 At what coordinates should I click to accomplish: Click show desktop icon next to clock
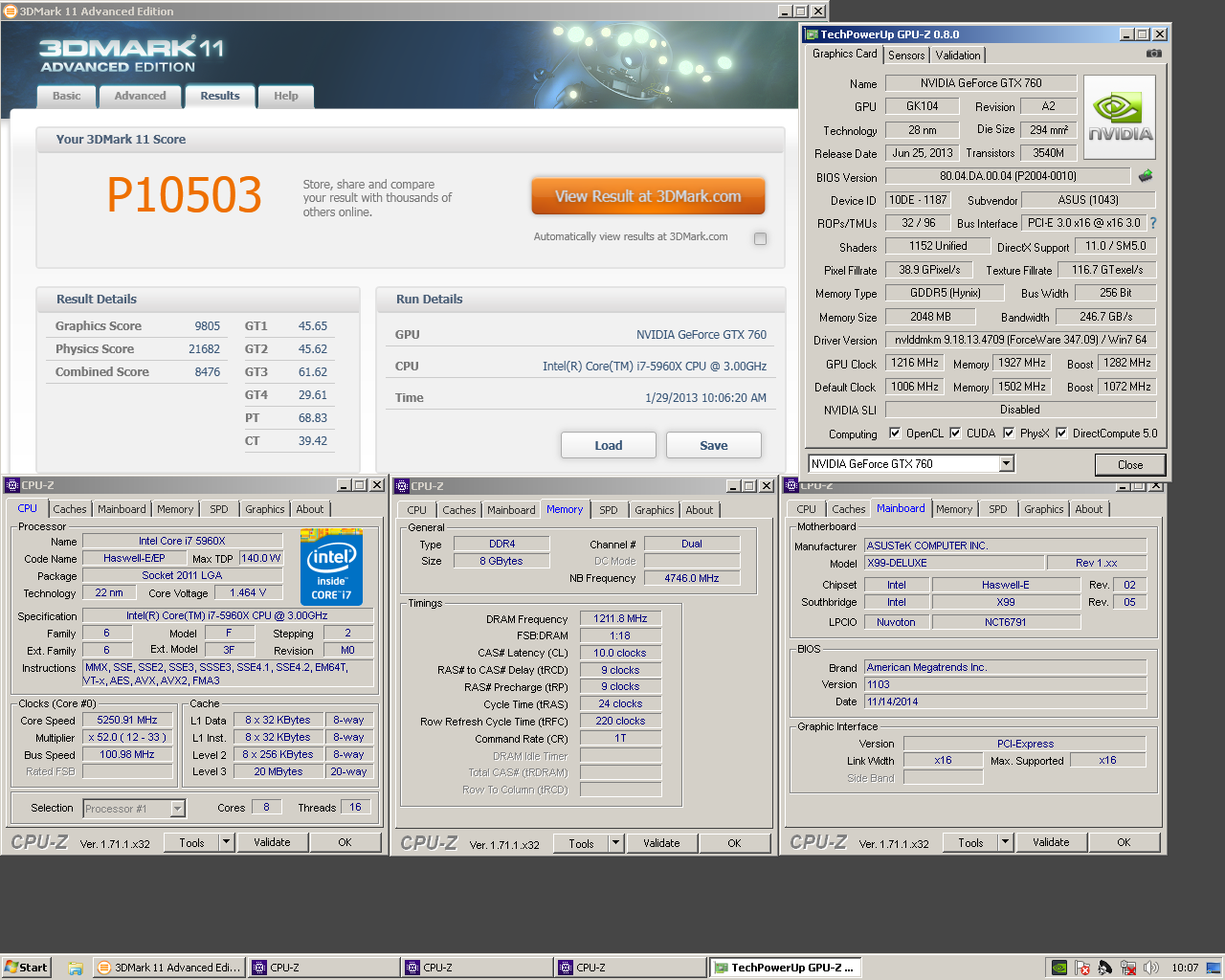tap(1213, 968)
